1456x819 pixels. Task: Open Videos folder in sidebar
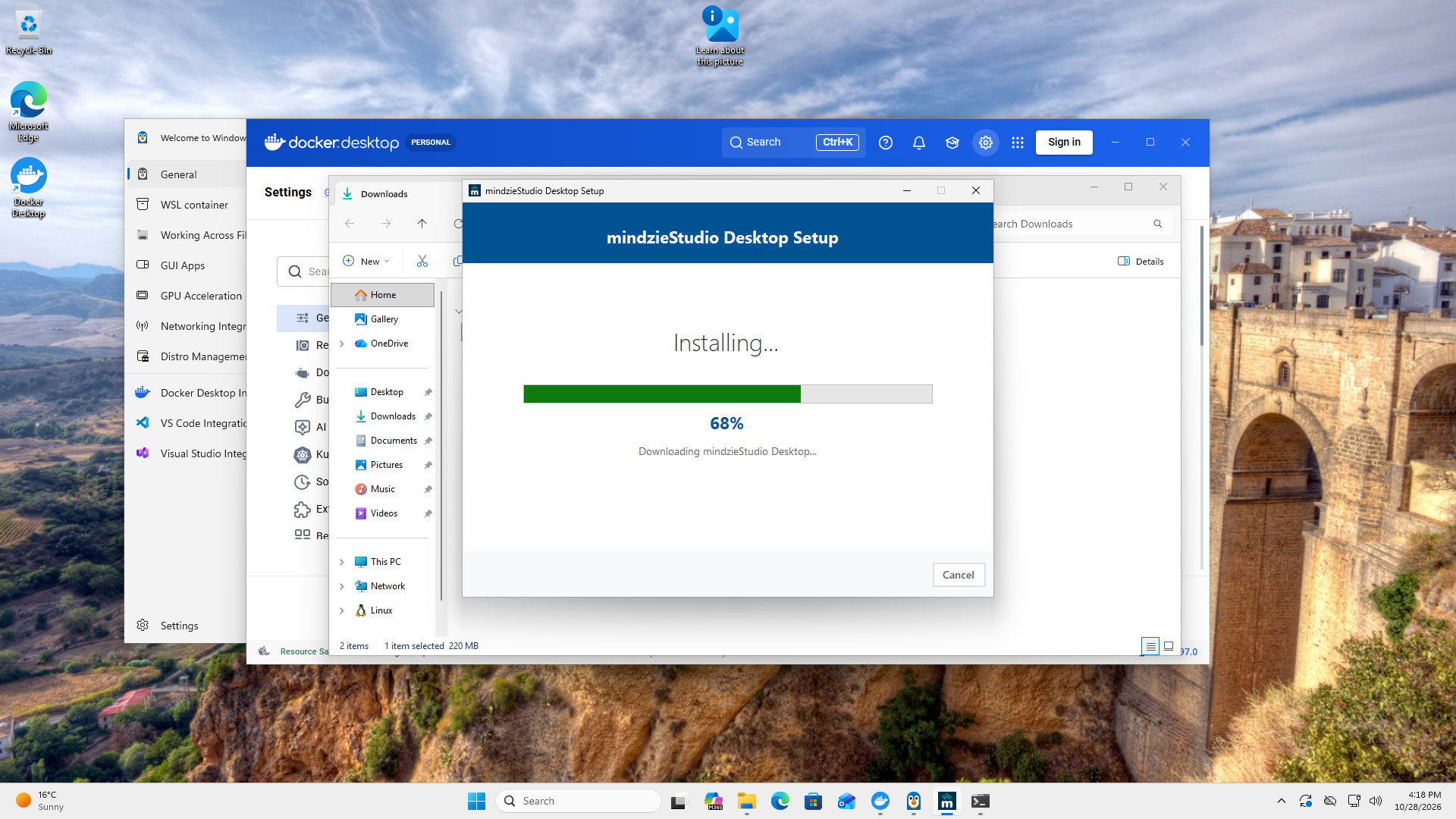pyautogui.click(x=384, y=513)
